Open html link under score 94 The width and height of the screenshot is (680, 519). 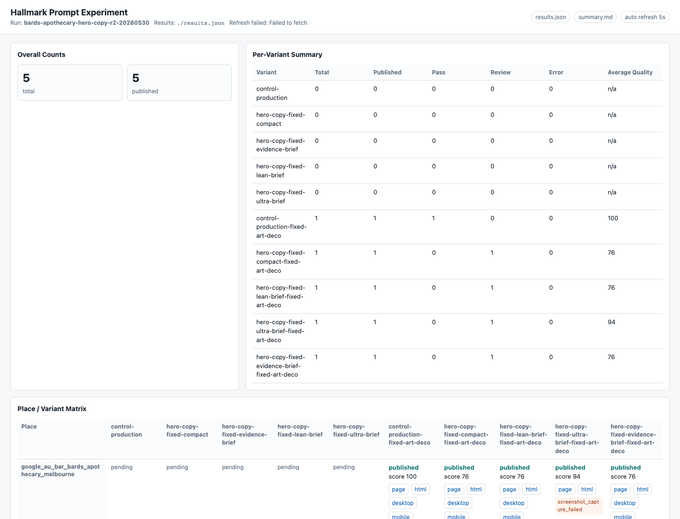pos(587,489)
